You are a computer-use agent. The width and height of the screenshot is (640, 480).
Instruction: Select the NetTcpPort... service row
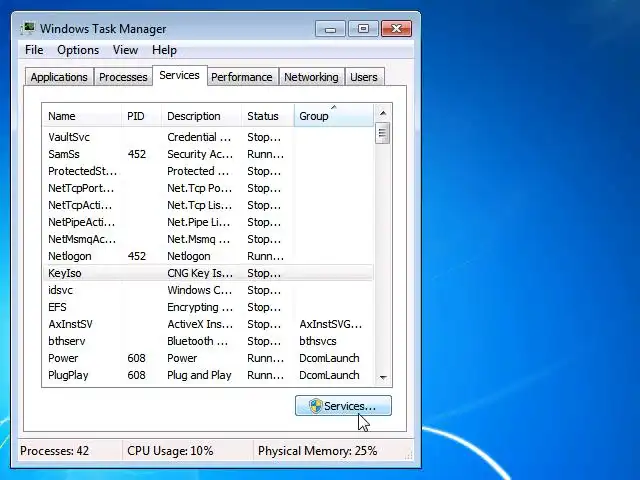point(208,188)
